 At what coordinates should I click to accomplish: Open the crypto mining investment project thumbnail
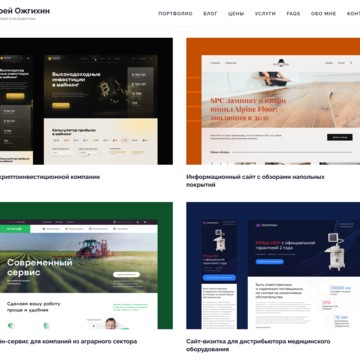click(86, 101)
